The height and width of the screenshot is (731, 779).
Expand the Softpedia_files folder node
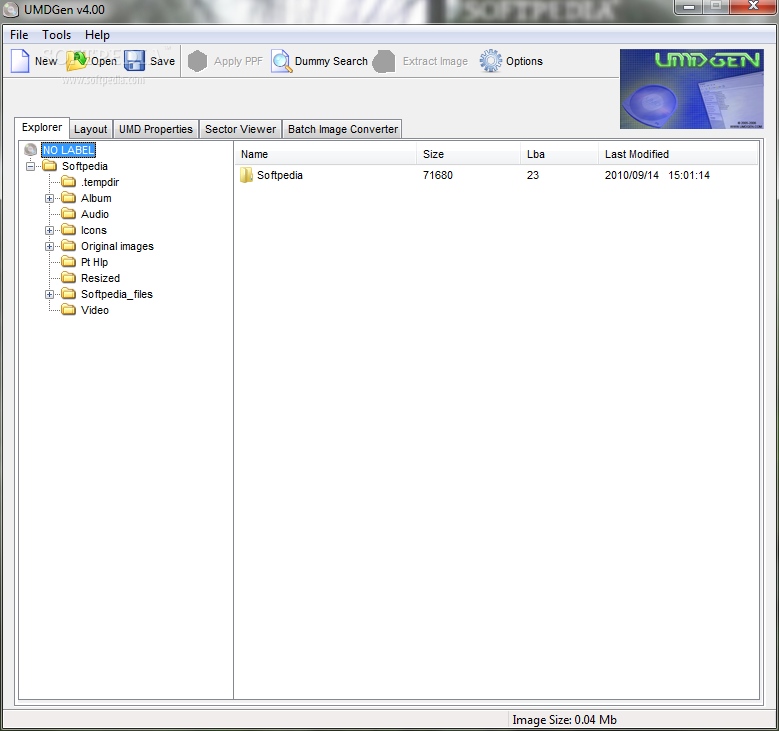[x=49, y=294]
